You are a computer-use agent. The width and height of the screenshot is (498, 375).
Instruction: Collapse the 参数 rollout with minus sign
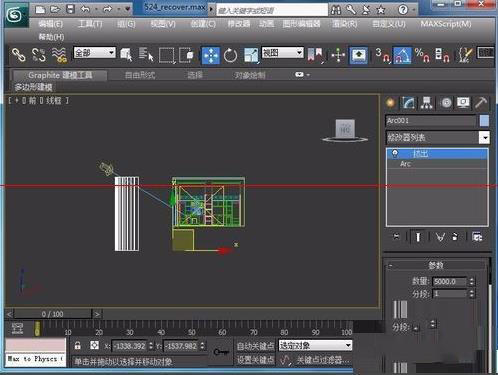pyautogui.click(x=390, y=266)
